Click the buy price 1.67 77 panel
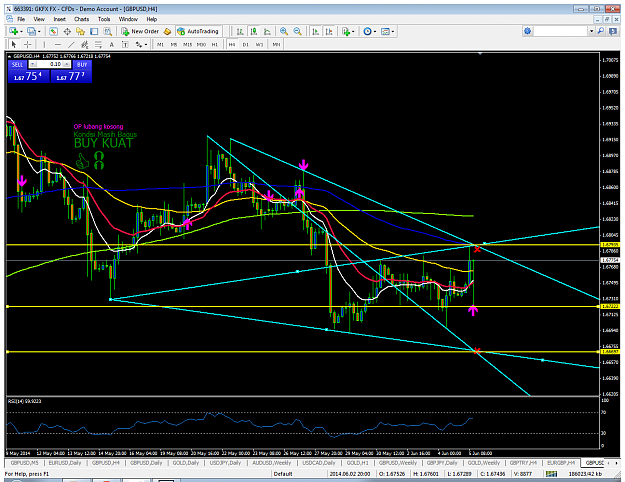The width and height of the screenshot is (625, 482). pos(71,76)
